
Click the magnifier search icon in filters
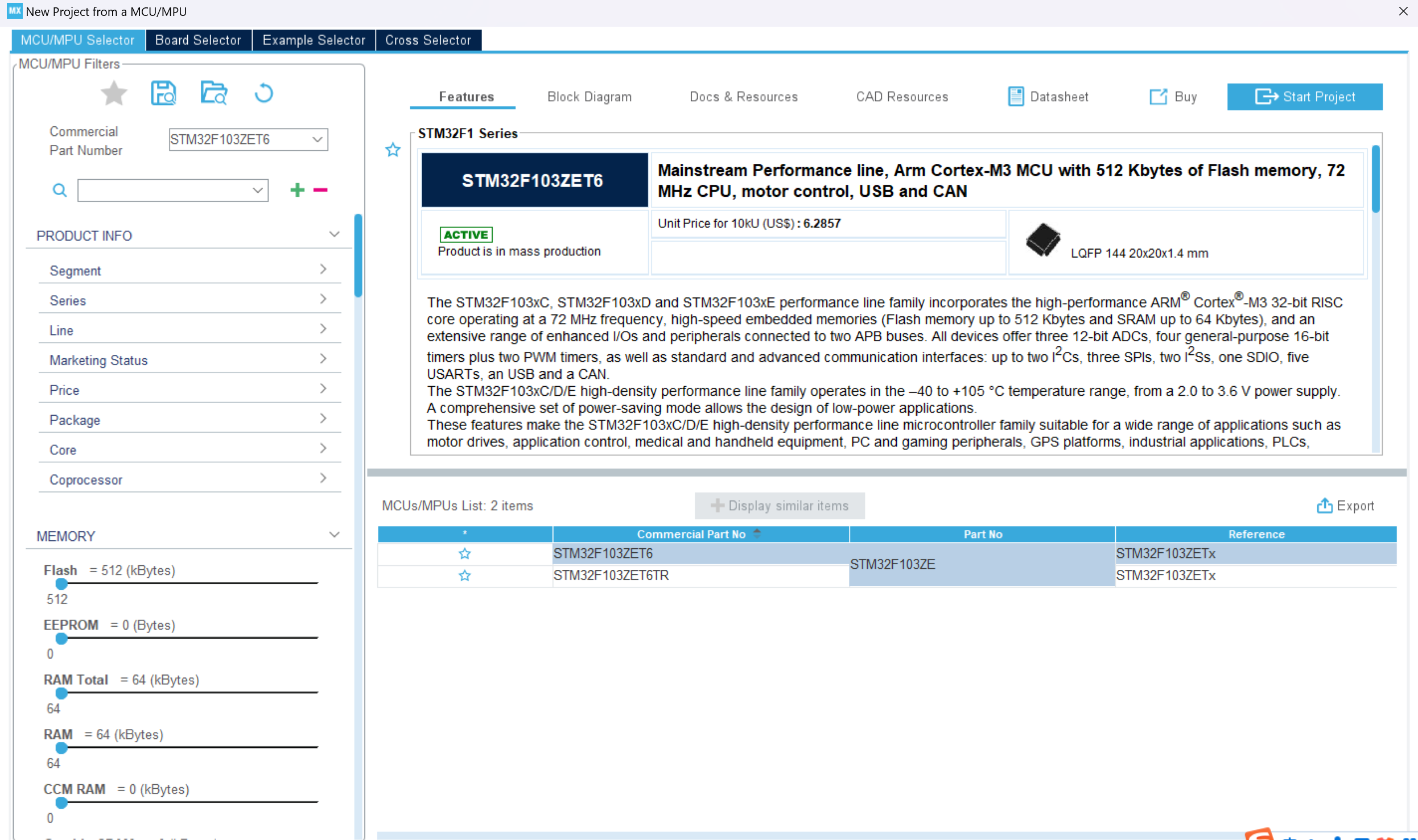59,190
